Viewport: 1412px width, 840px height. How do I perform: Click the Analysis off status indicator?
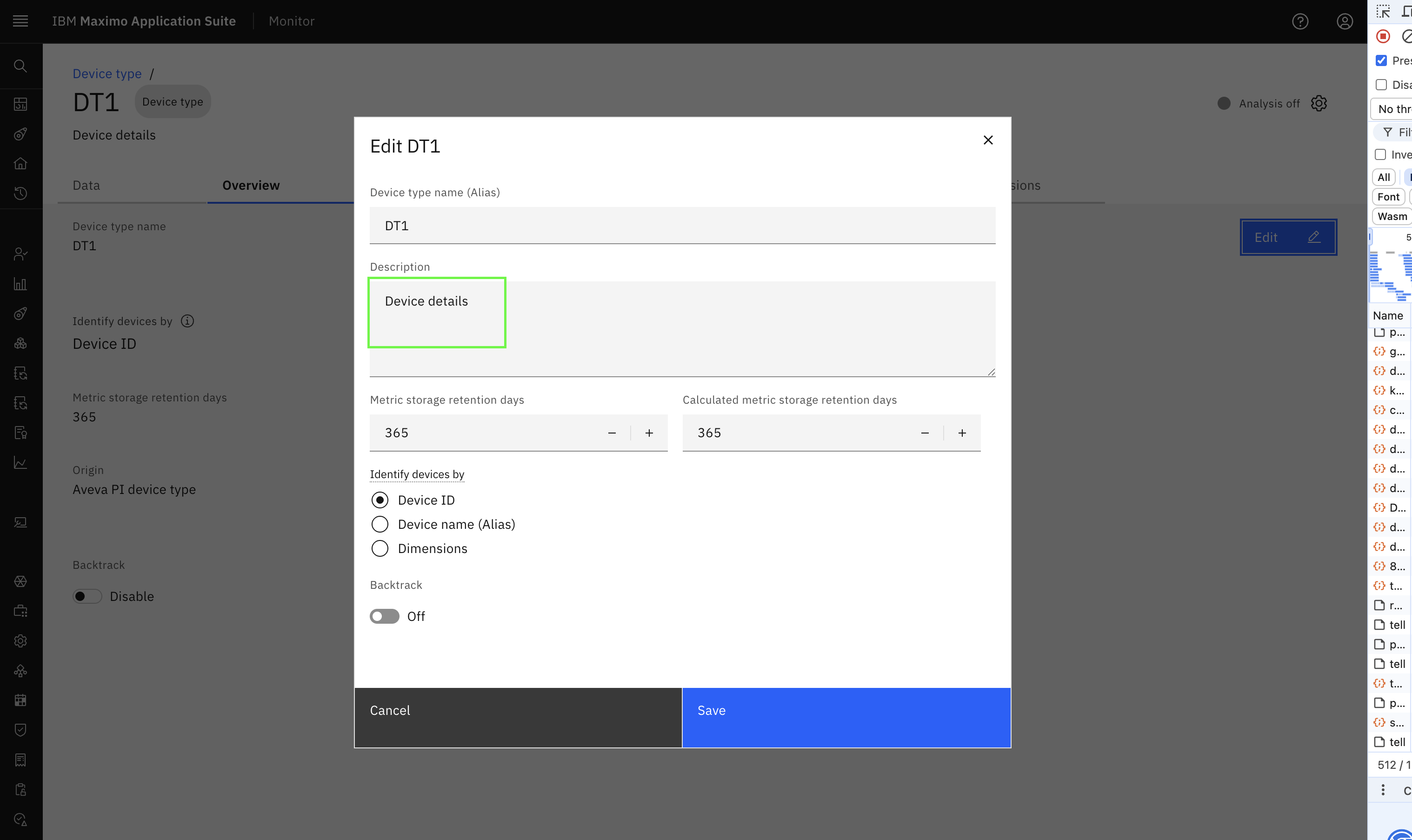pos(1258,104)
